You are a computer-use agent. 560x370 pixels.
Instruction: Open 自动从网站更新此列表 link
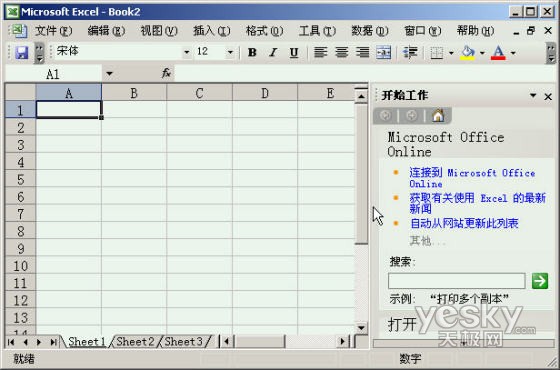464,224
